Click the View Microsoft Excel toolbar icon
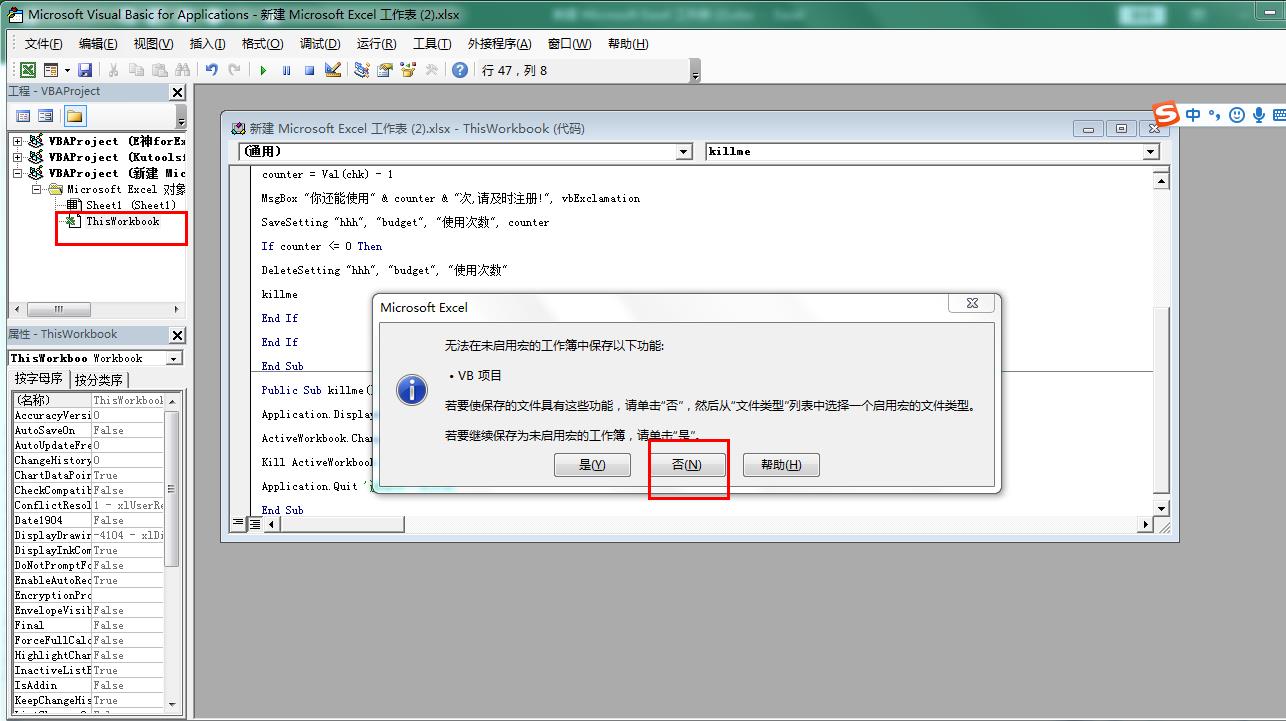The height and width of the screenshot is (721, 1286). point(28,70)
